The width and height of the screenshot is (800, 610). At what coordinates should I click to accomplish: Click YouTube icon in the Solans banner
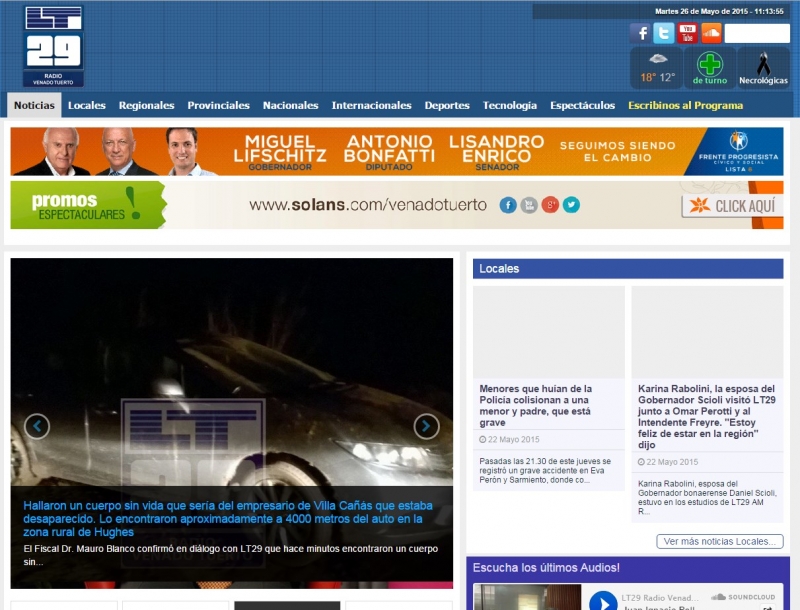click(x=529, y=205)
